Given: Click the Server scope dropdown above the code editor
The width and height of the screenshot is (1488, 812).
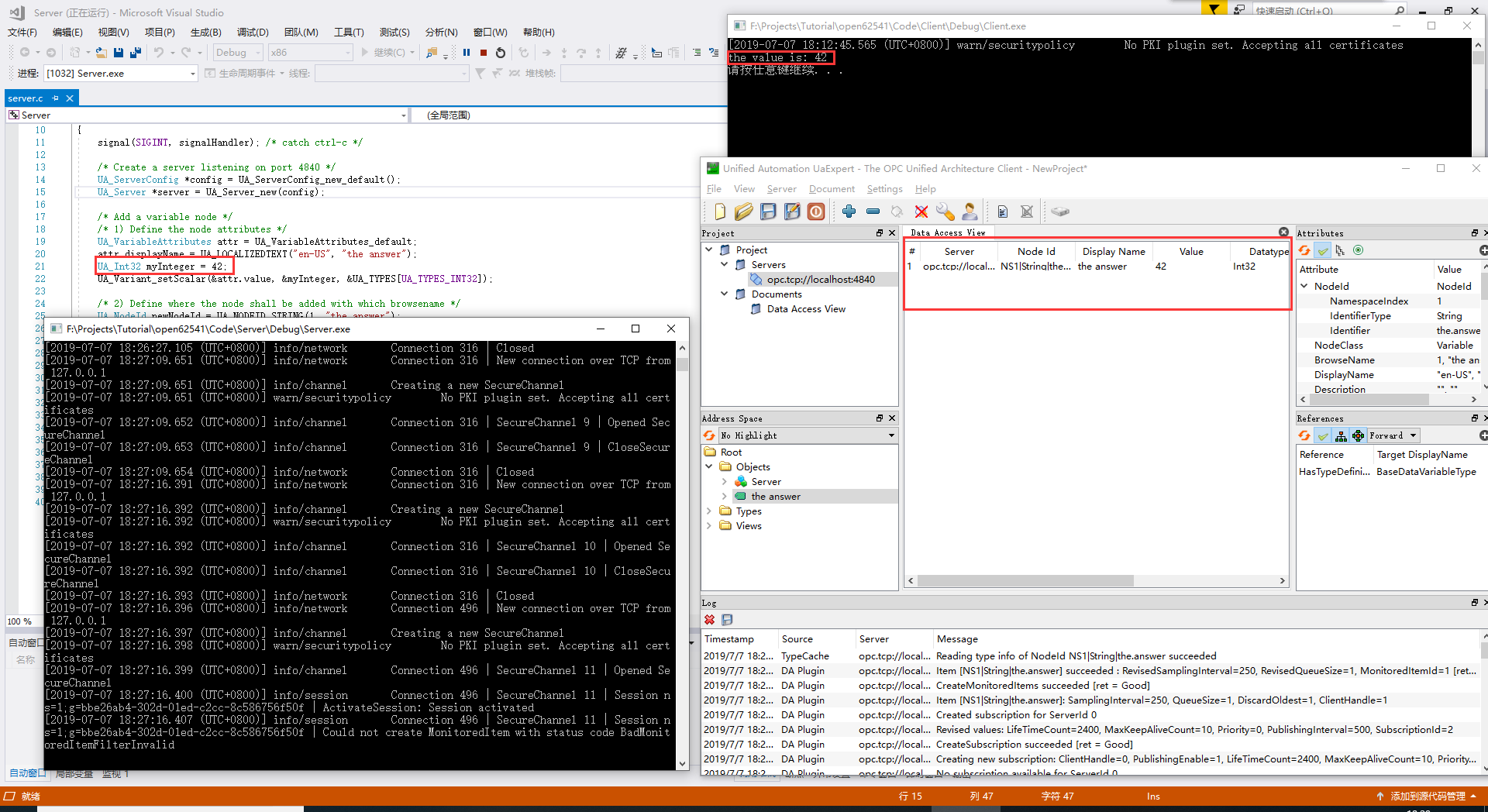Looking at the screenshot, I should (x=207, y=115).
